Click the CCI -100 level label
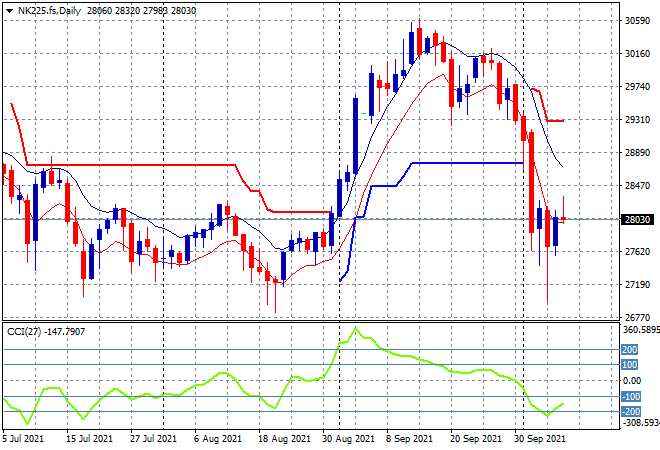This screenshot has width=660, height=450. (x=630, y=397)
